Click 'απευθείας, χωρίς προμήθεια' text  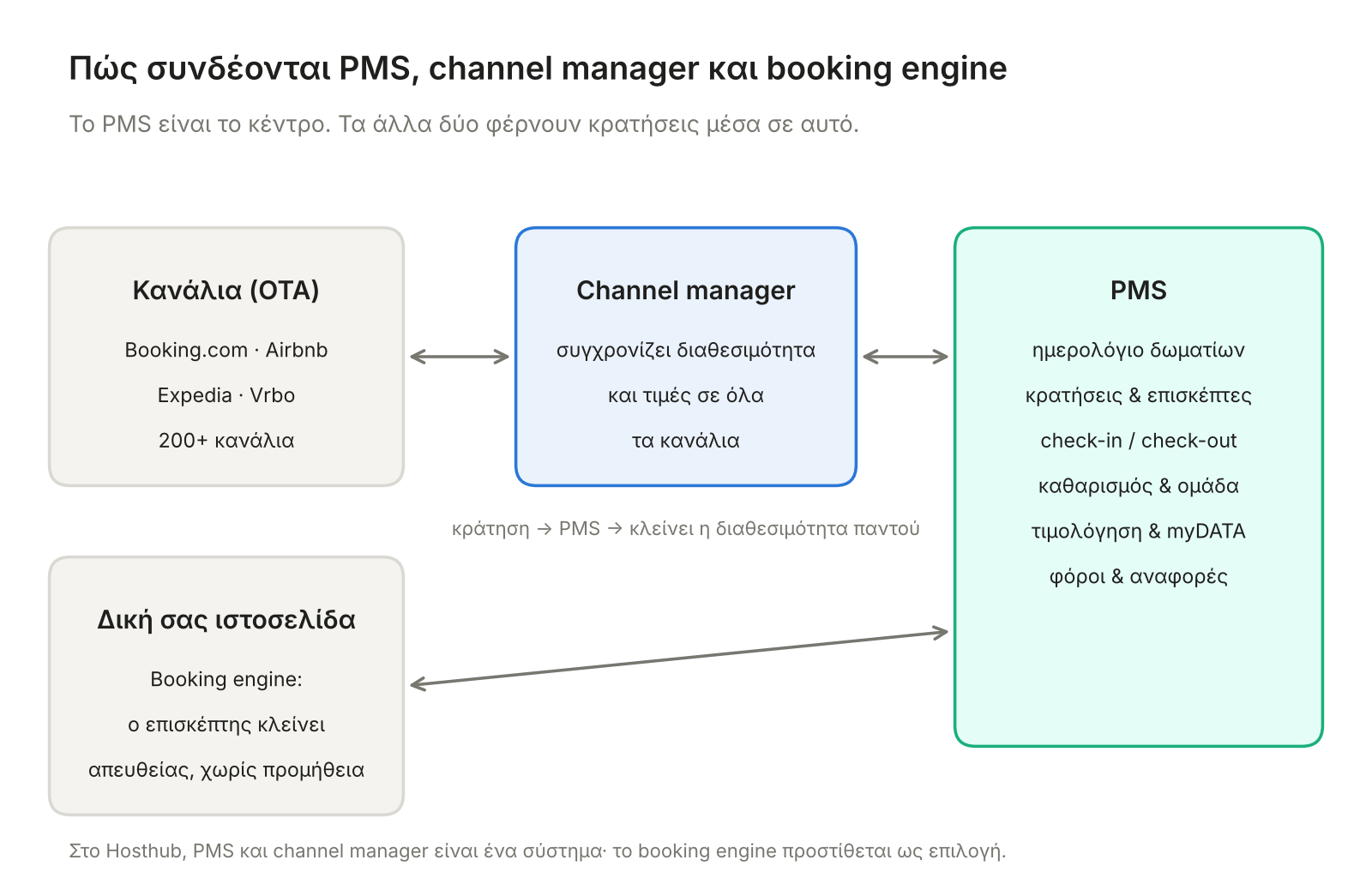click(x=226, y=770)
